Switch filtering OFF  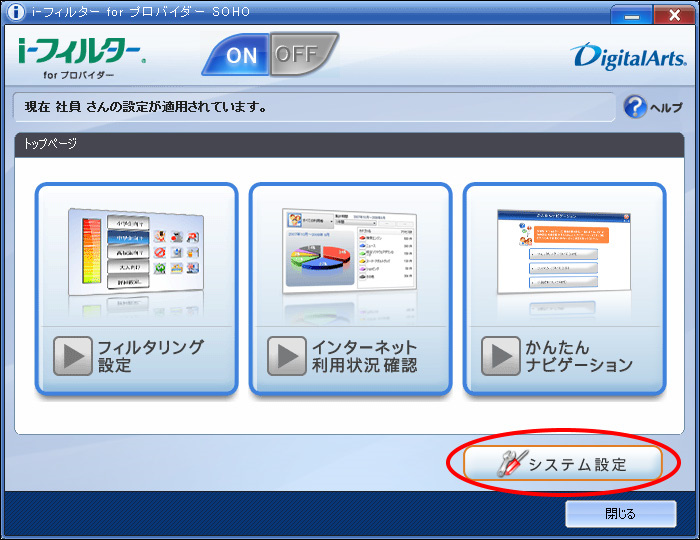(297, 54)
